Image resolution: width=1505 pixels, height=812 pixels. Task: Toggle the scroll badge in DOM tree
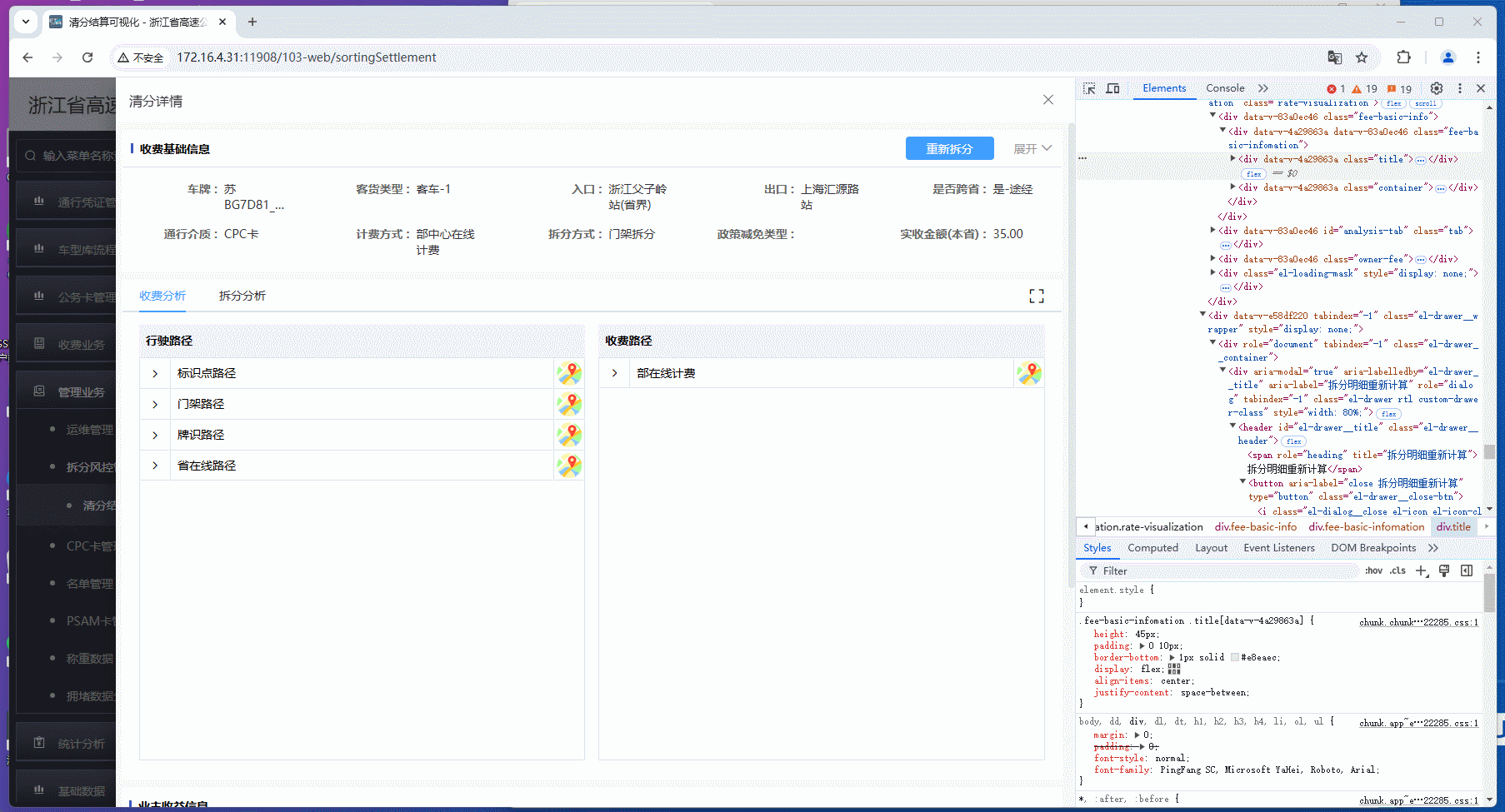coord(1426,104)
